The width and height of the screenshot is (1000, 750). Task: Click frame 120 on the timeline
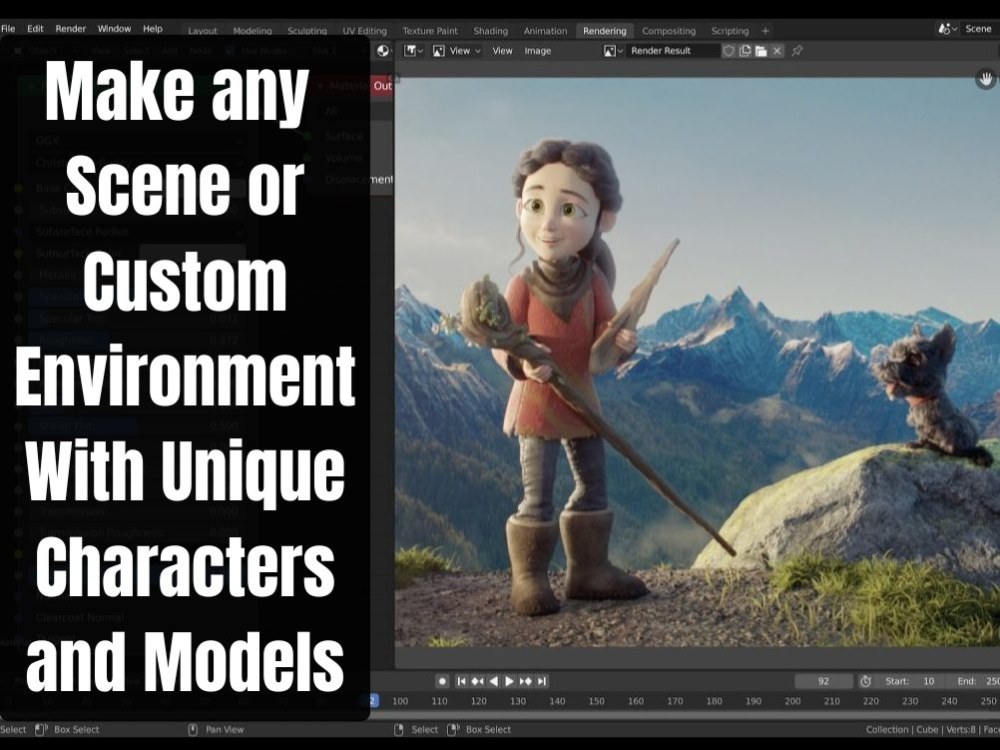coord(478,701)
